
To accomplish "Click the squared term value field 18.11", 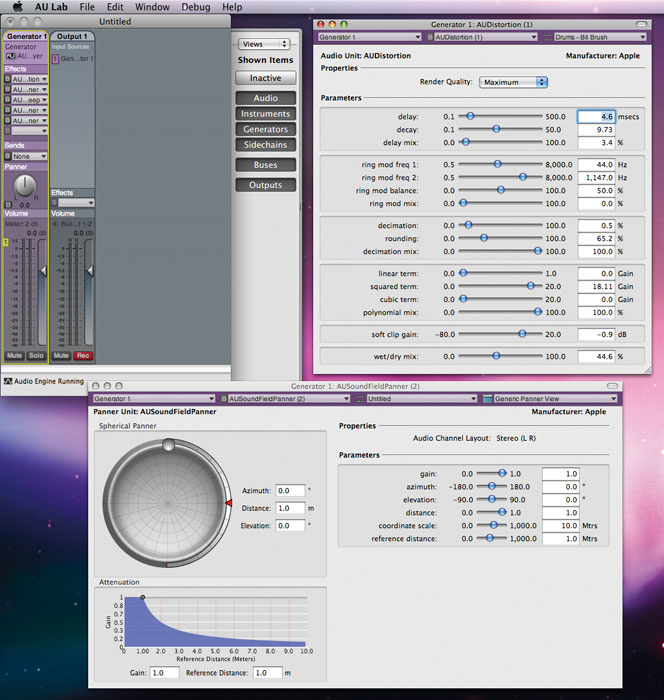I will pos(596,286).
